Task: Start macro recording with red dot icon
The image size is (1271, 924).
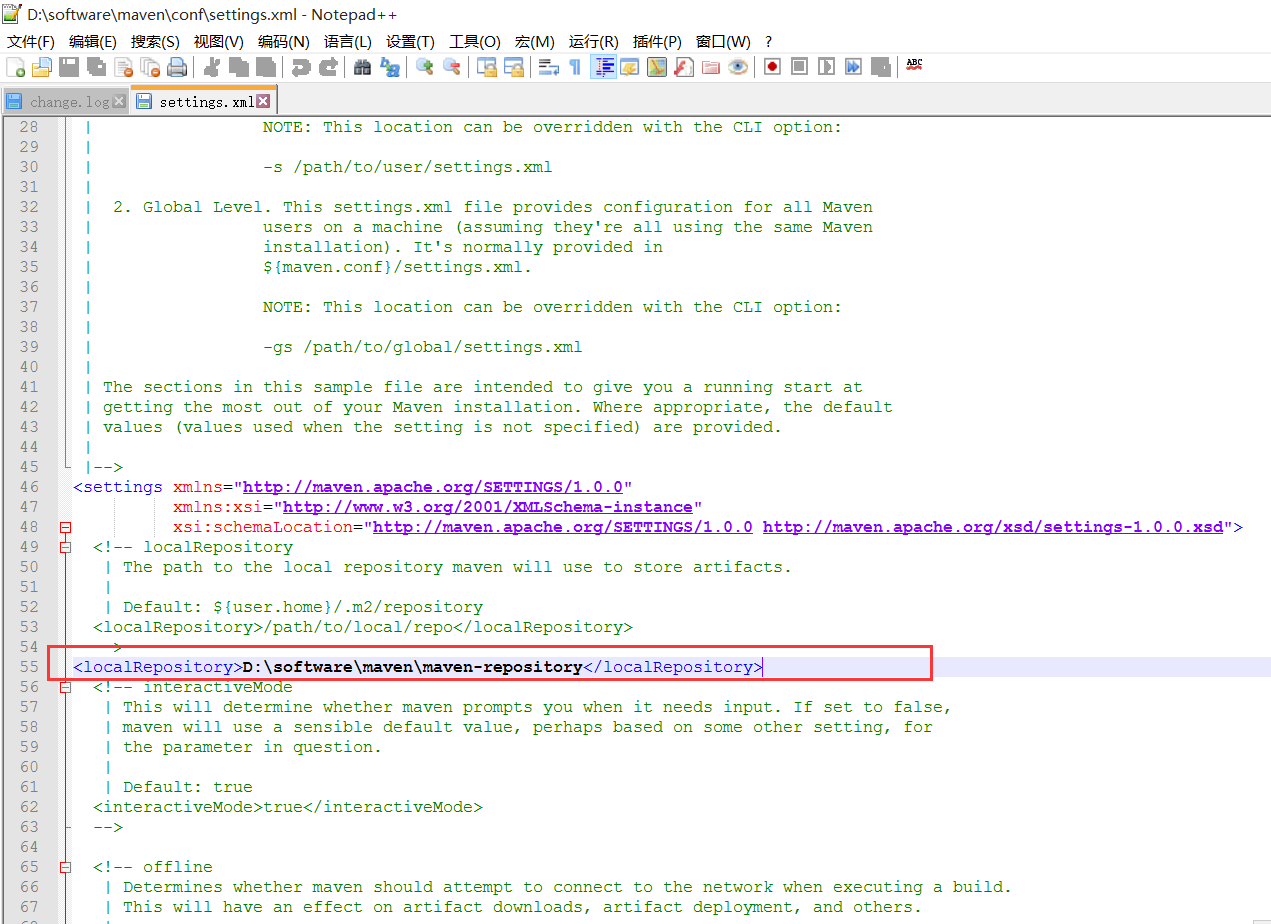Action: coord(772,67)
